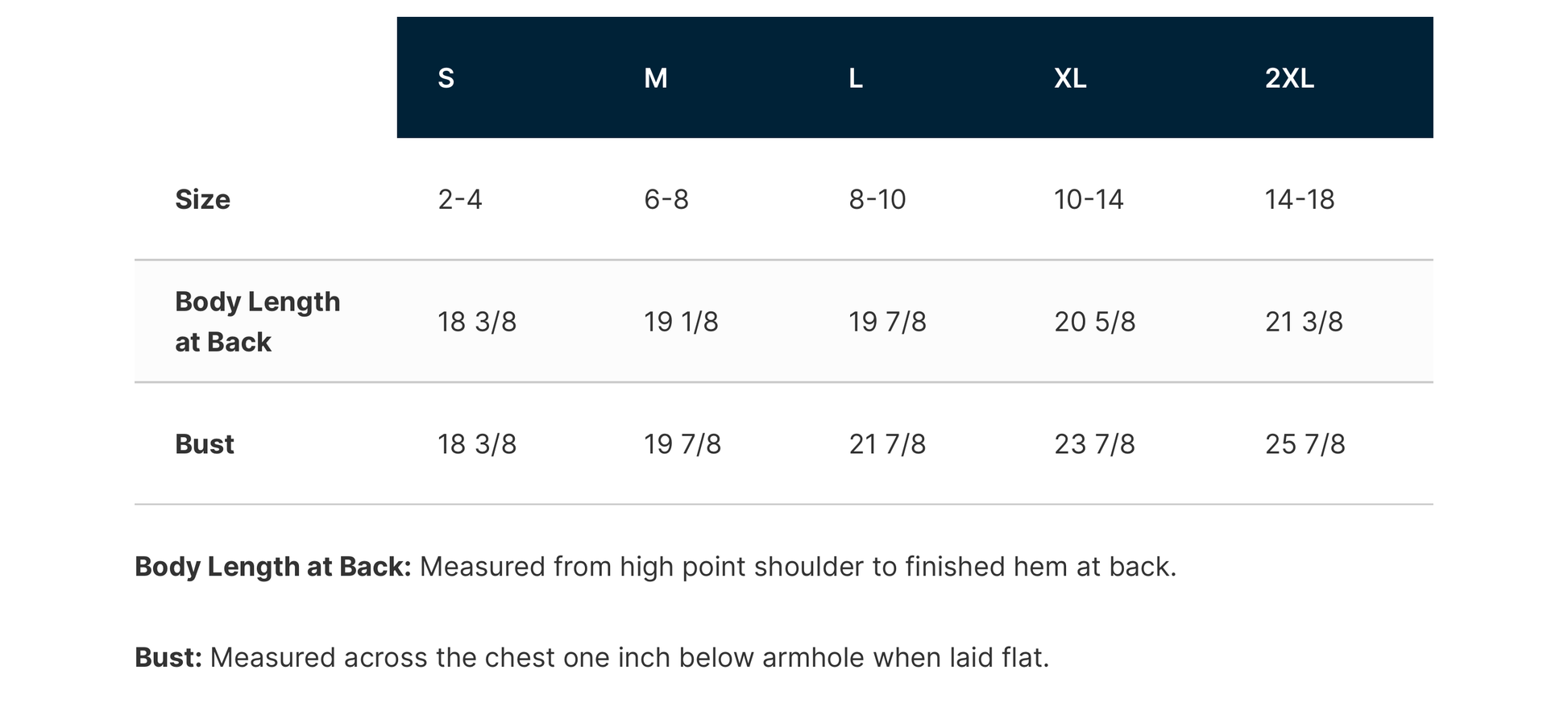Screen dimensions: 1568x724
Task: Click the S column header
Action: pyautogui.click(x=446, y=78)
